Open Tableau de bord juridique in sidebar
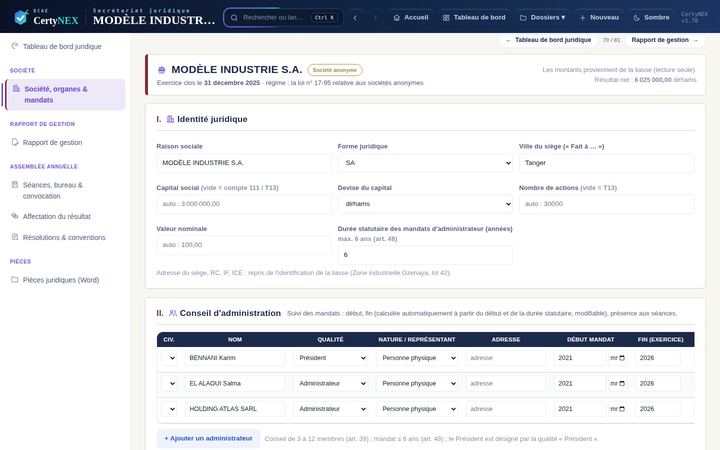This screenshot has height=450, width=720. (65, 46)
